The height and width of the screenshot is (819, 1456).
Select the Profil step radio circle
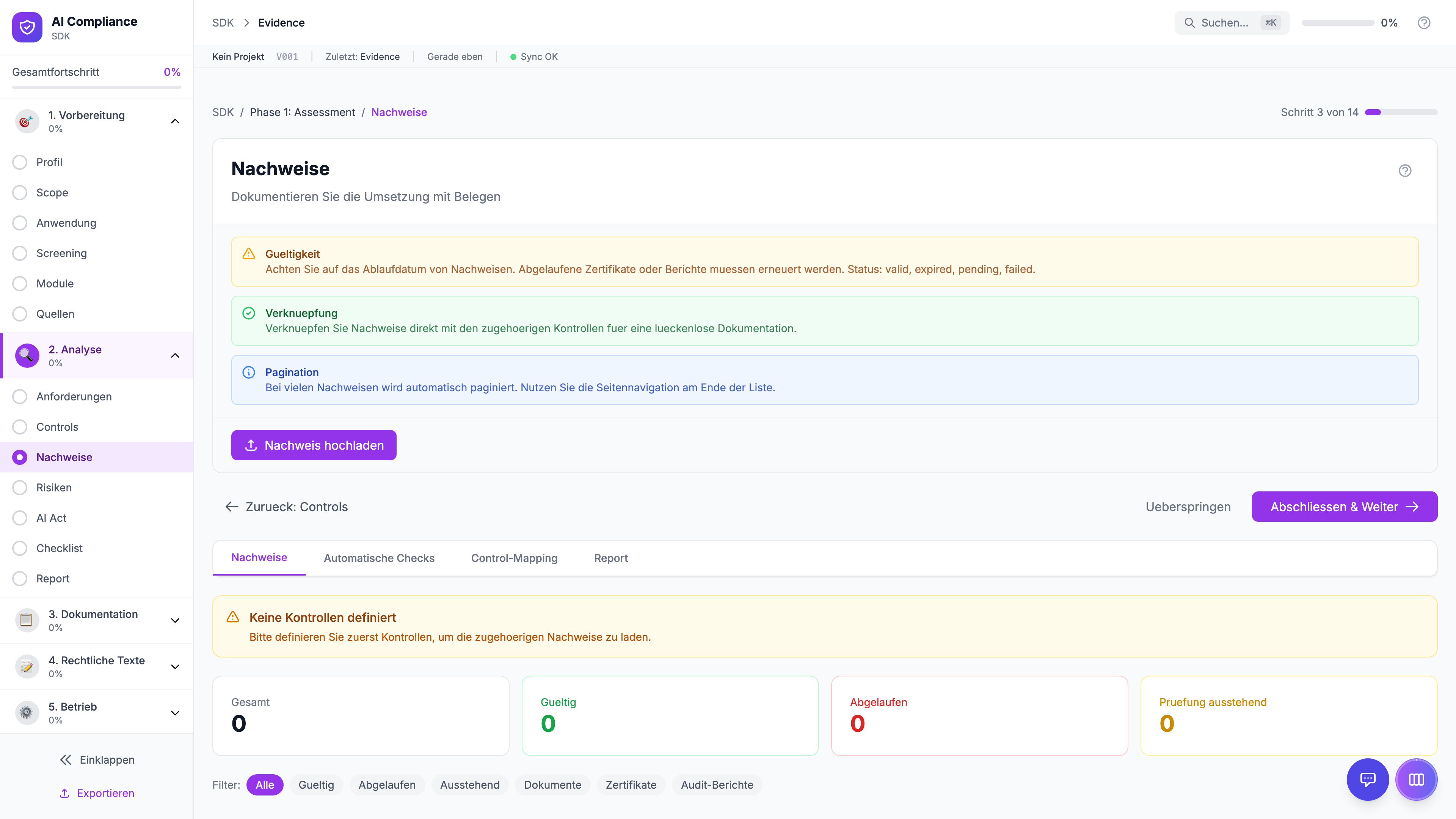coord(20,162)
